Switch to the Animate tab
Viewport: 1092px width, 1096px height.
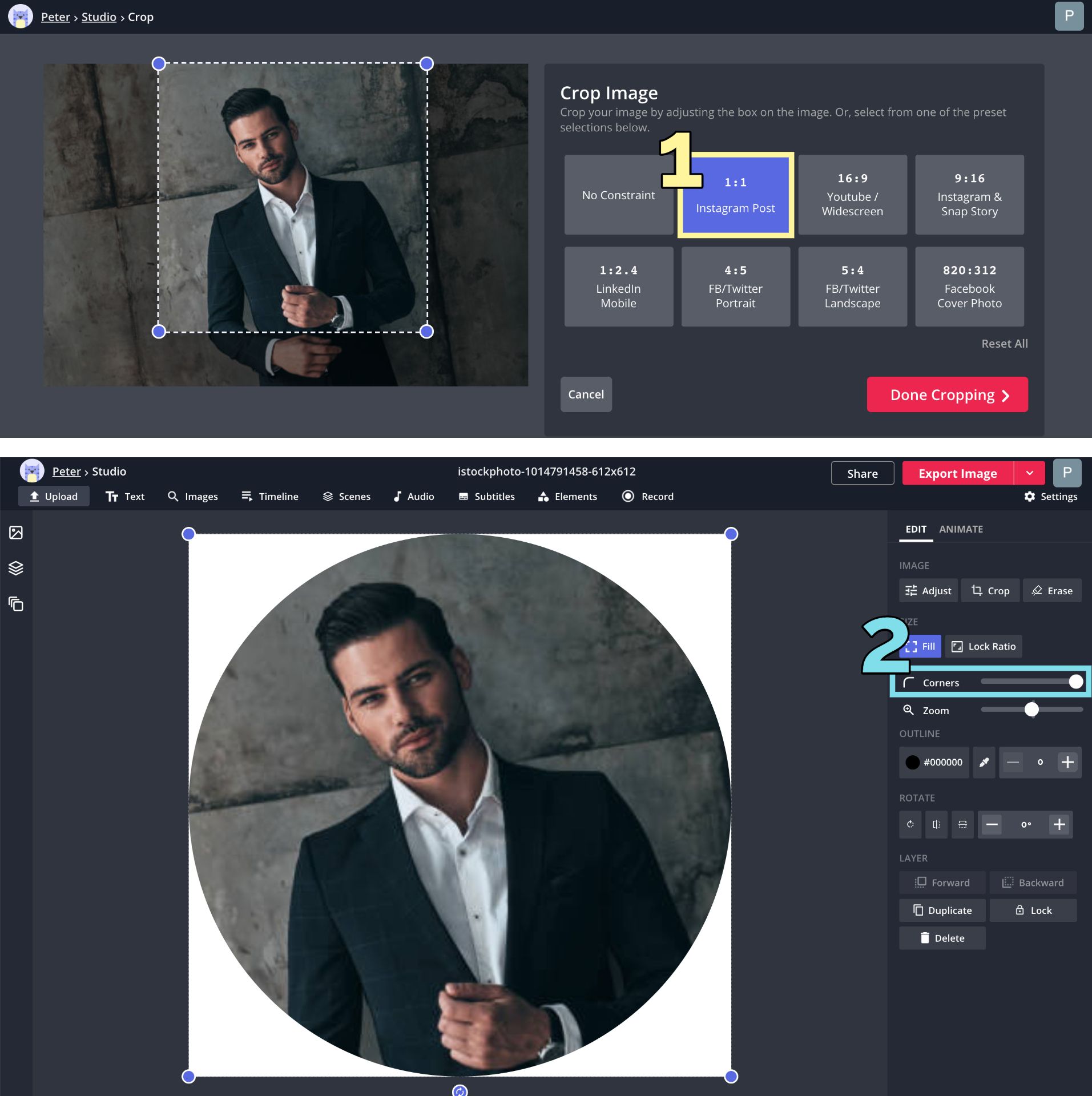pyautogui.click(x=960, y=529)
